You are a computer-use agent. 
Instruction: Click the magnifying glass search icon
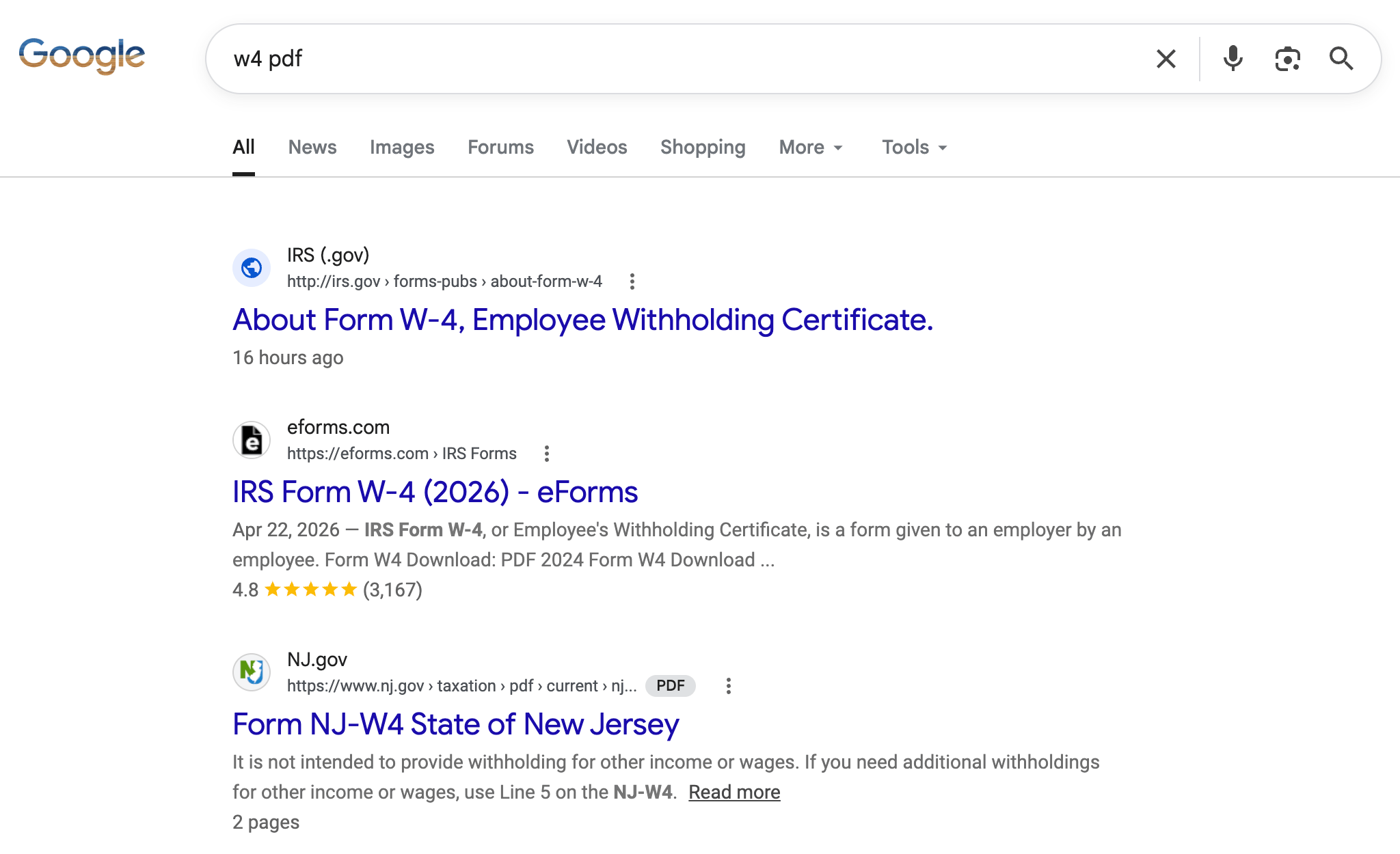click(x=1341, y=59)
